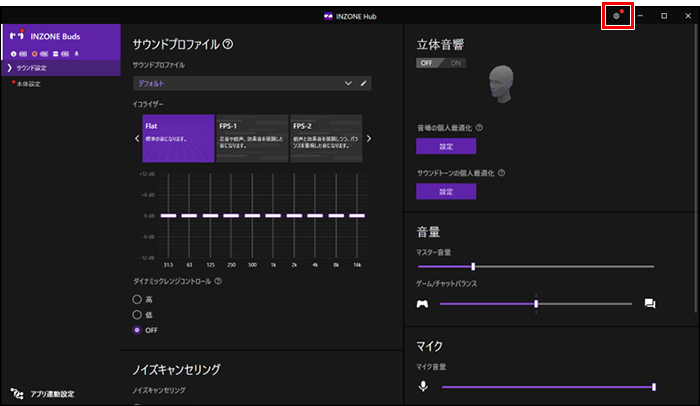The image size is (700, 406).
Task: Open help for 音場の個人最適化
Action: click(479, 128)
